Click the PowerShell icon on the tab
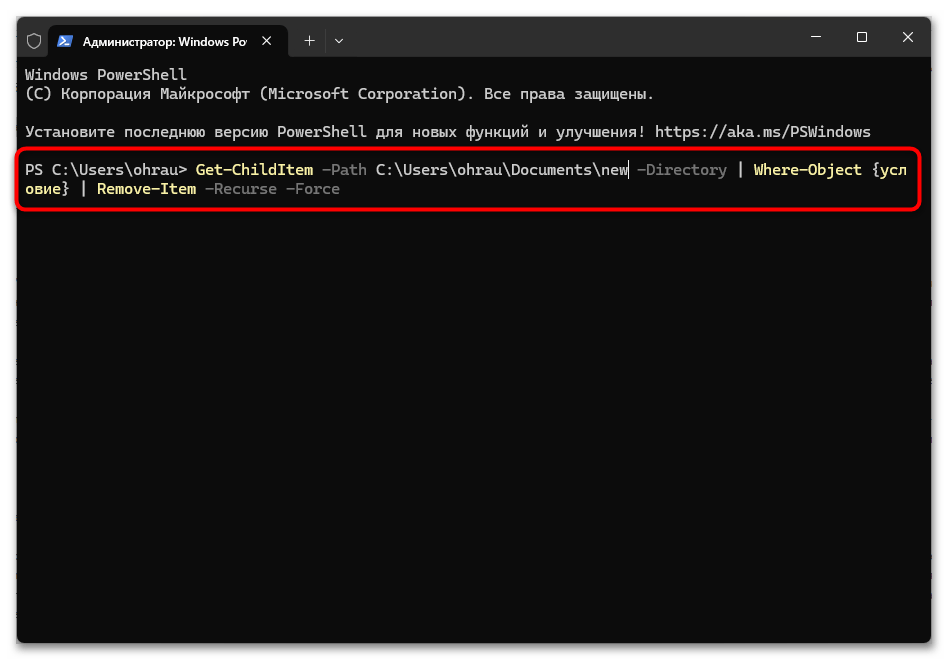The width and height of the screenshot is (948, 660). [x=65, y=41]
